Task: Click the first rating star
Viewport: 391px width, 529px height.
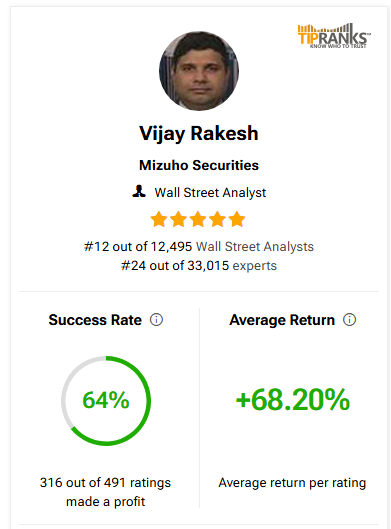Action: coord(159,219)
